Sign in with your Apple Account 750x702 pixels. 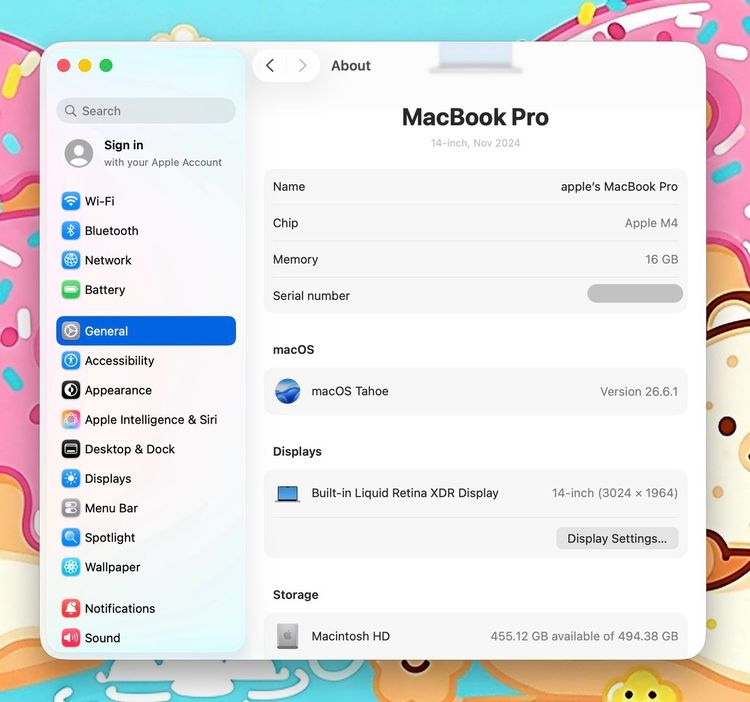pos(146,153)
